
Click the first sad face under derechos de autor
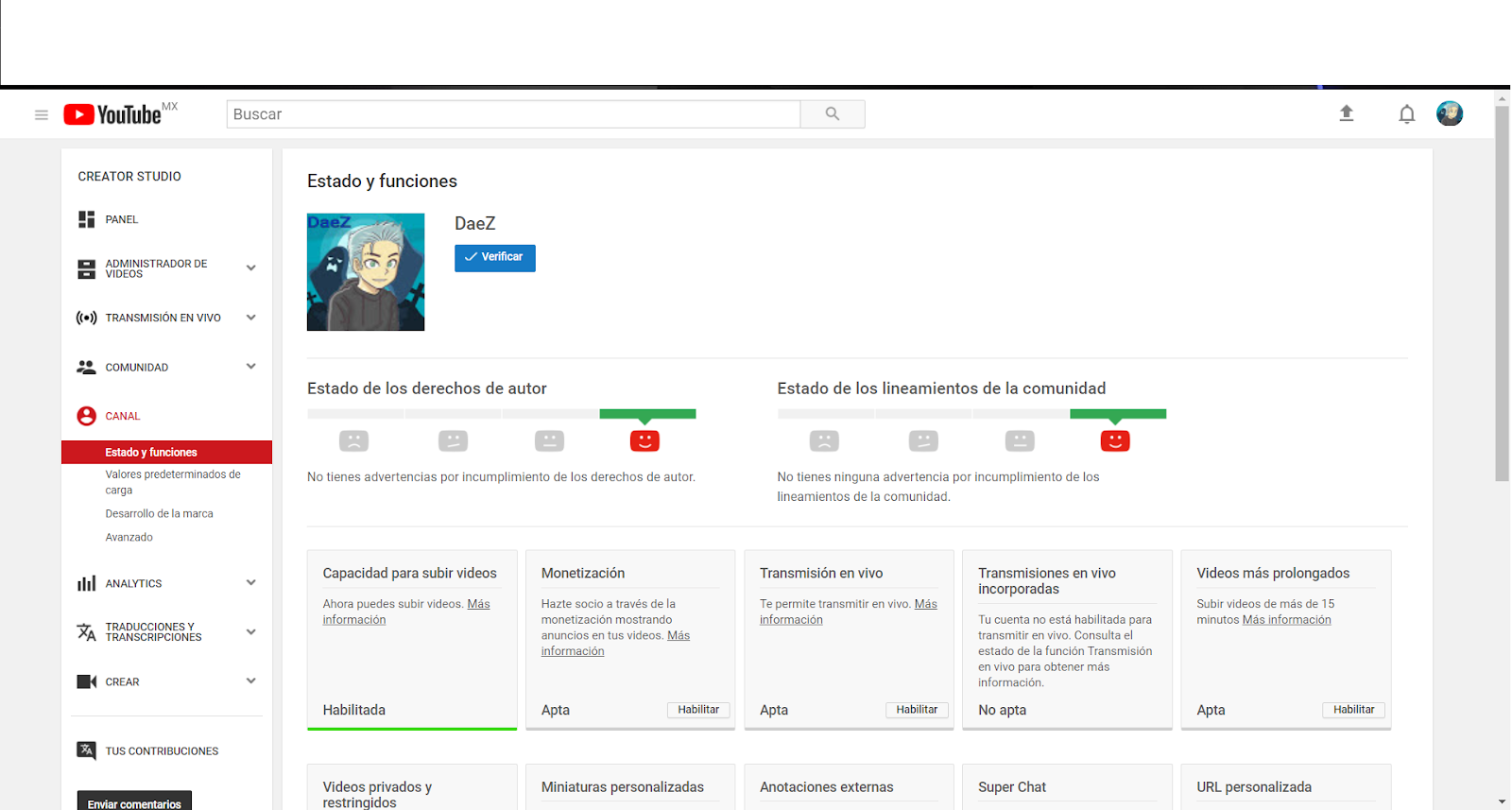point(353,440)
